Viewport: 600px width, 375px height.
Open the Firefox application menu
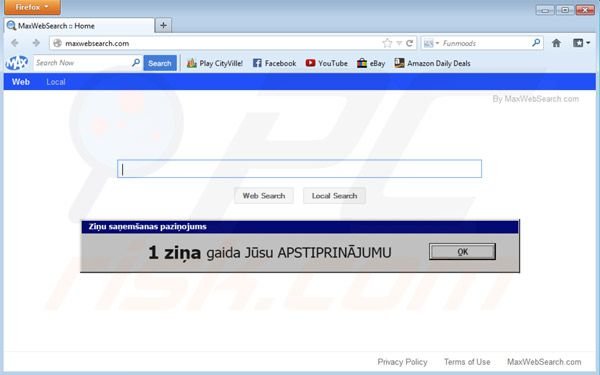pos(33,7)
